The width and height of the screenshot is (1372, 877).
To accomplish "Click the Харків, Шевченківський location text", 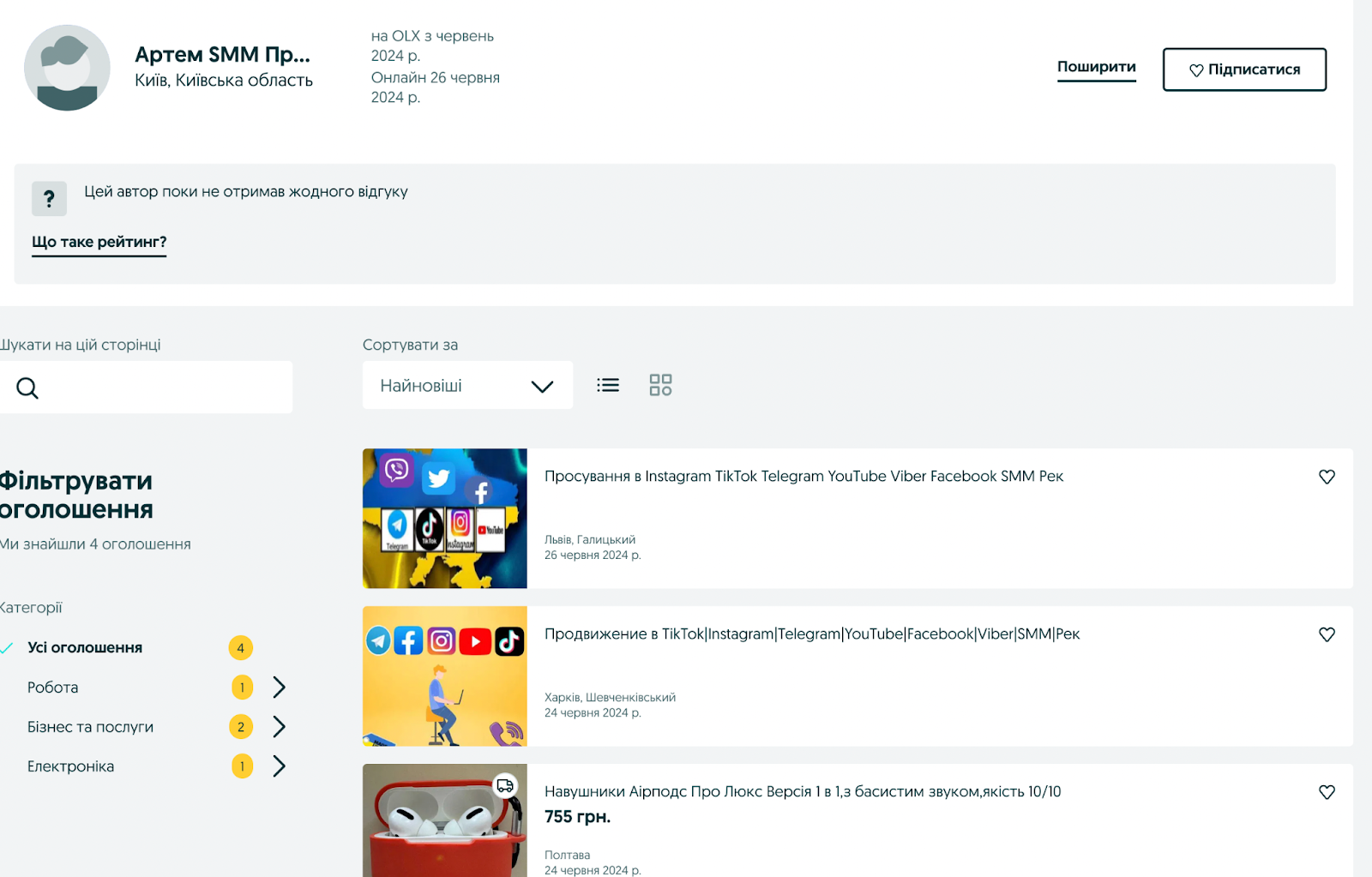I will [x=610, y=698].
